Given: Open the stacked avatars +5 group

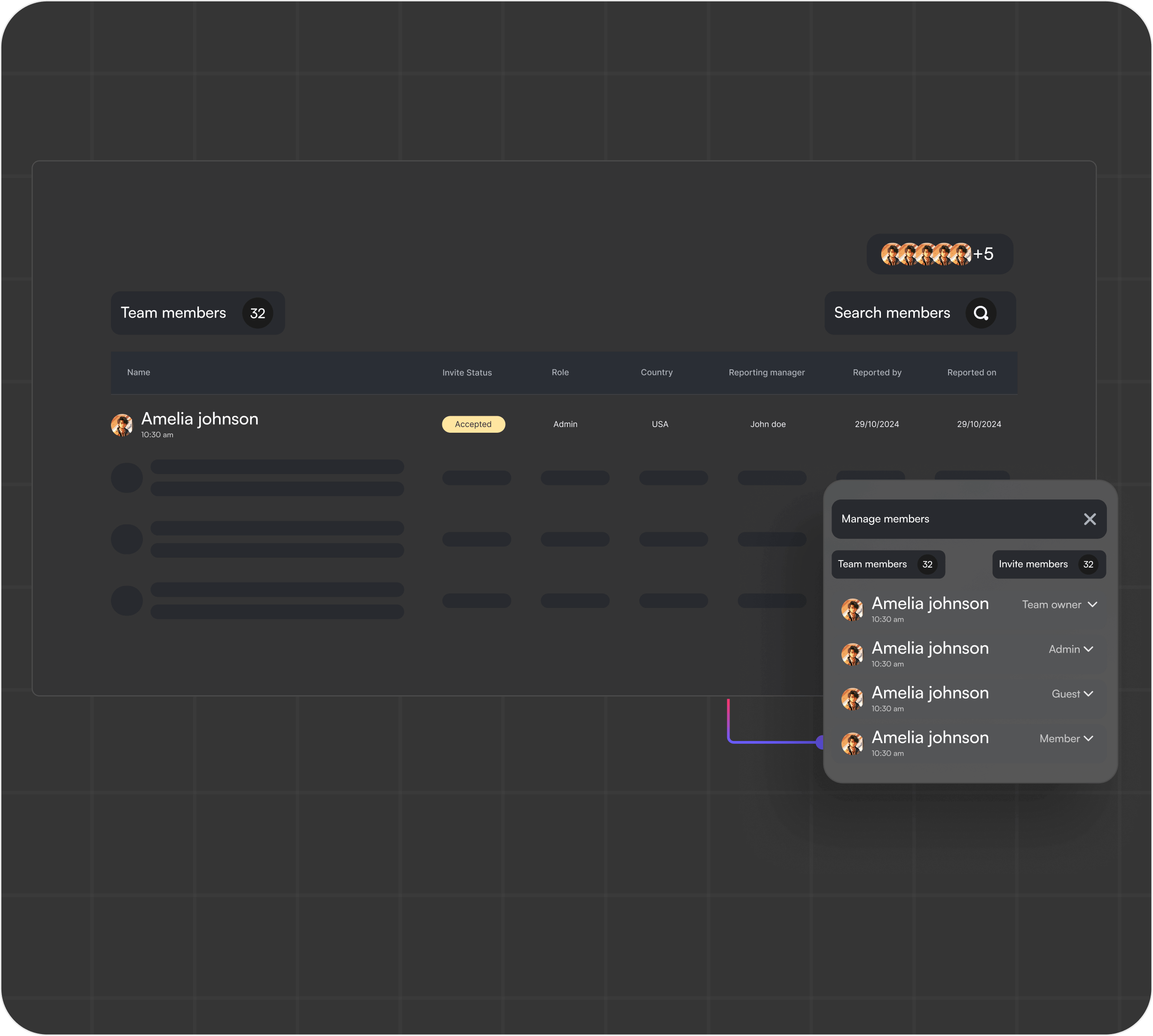Looking at the screenshot, I should coord(940,254).
